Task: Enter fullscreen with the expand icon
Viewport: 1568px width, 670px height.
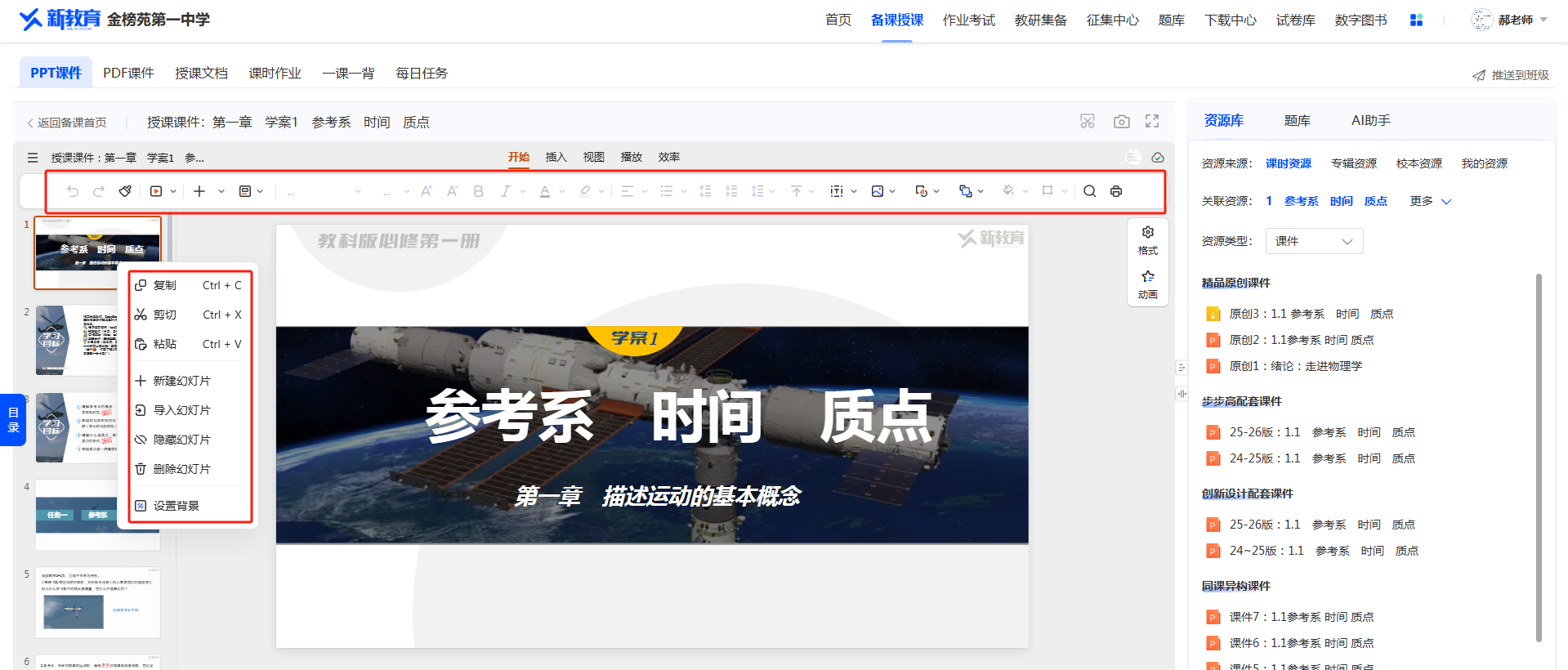Action: 1152,122
